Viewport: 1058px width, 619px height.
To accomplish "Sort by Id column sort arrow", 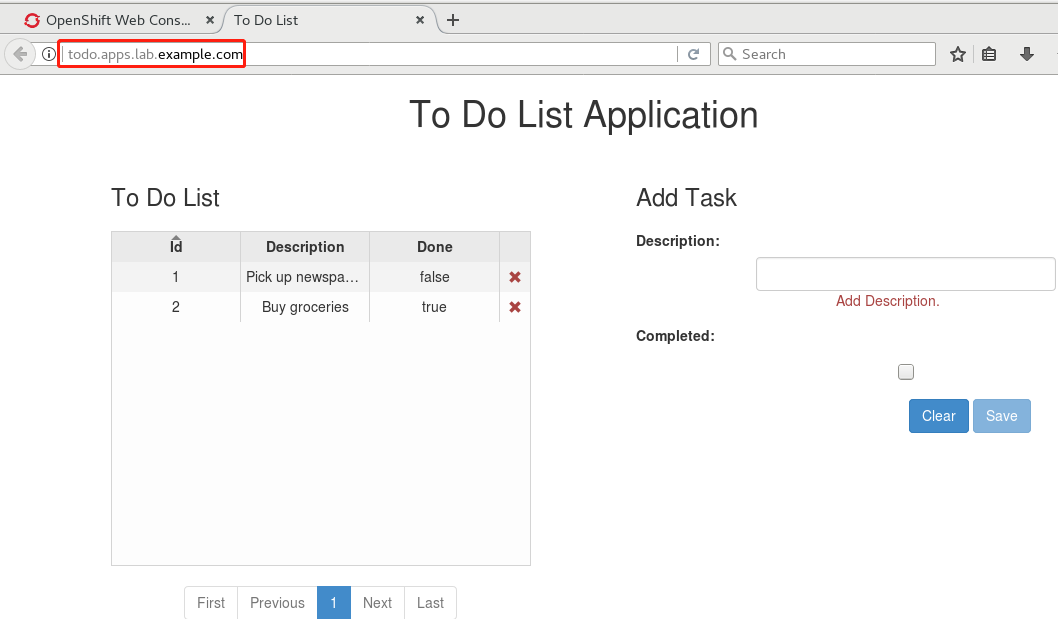I will click(176, 238).
